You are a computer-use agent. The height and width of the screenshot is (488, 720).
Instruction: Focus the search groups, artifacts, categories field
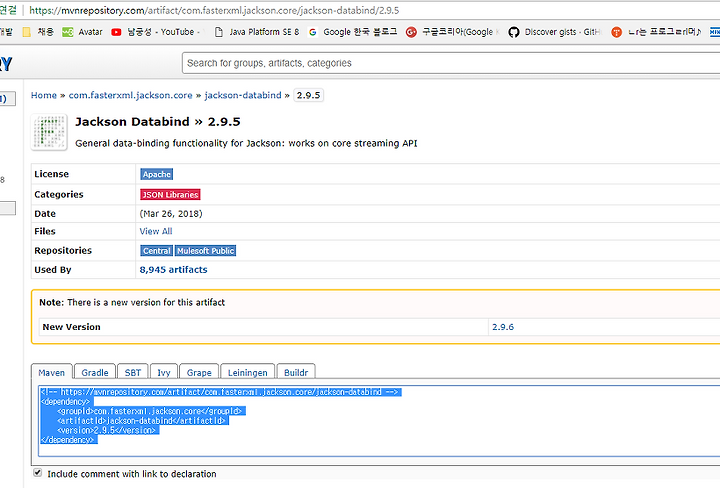click(x=451, y=63)
